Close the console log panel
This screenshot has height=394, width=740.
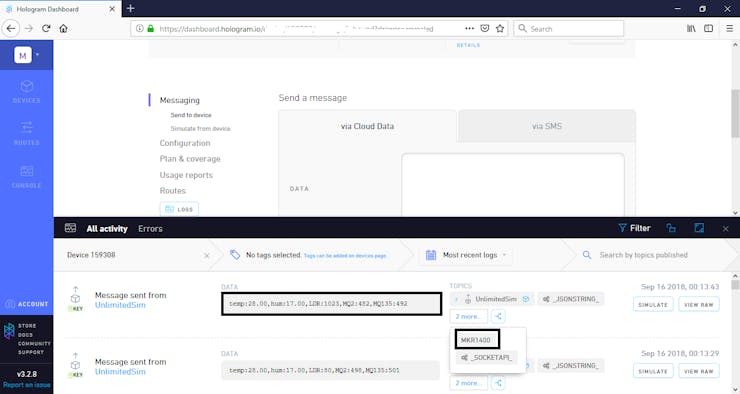click(725, 228)
